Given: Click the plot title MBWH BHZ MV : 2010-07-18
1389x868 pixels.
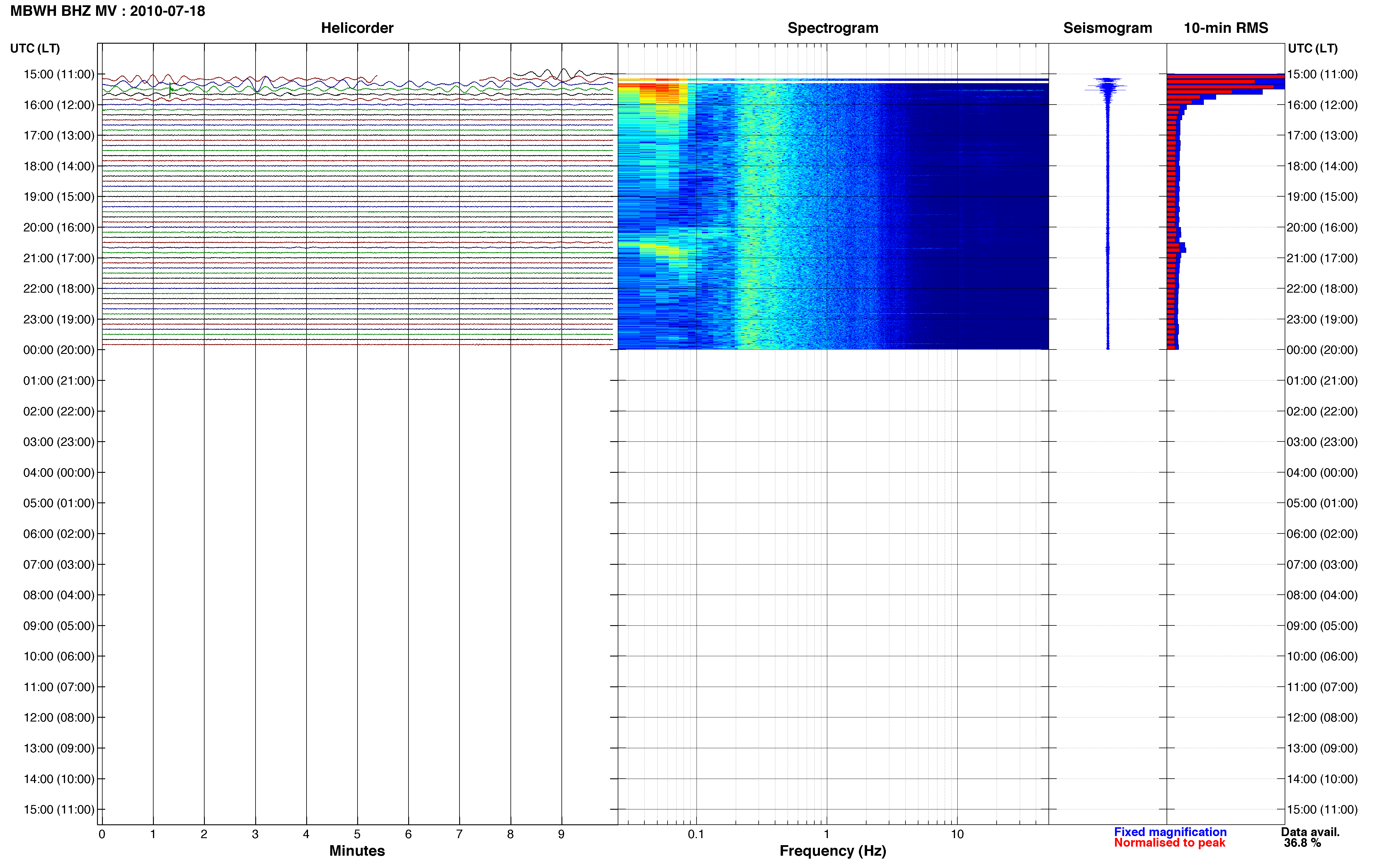Looking at the screenshot, I should tap(107, 11).
